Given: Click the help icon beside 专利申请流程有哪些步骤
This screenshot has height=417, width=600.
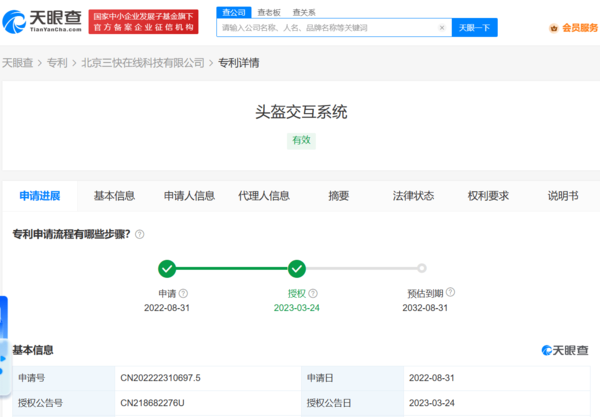Looking at the screenshot, I should point(139,234).
